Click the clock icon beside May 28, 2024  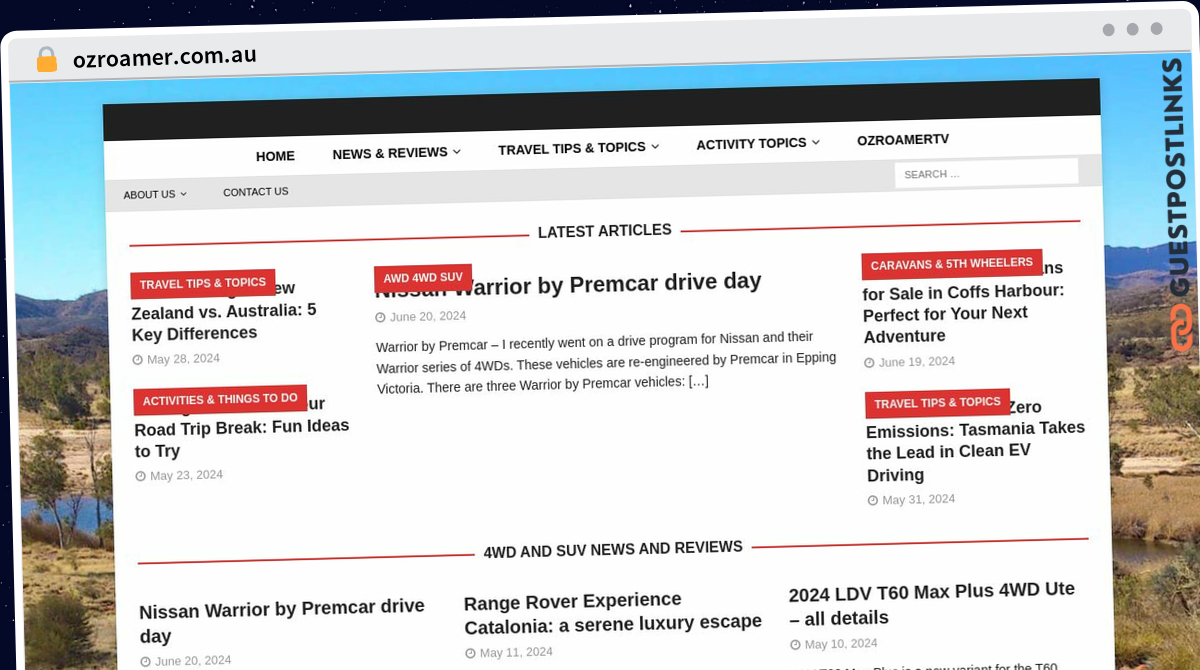click(138, 360)
